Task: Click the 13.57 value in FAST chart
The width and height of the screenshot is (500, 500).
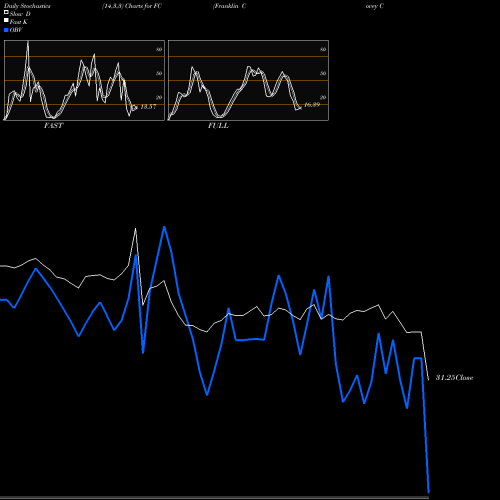Action: [x=148, y=107]
